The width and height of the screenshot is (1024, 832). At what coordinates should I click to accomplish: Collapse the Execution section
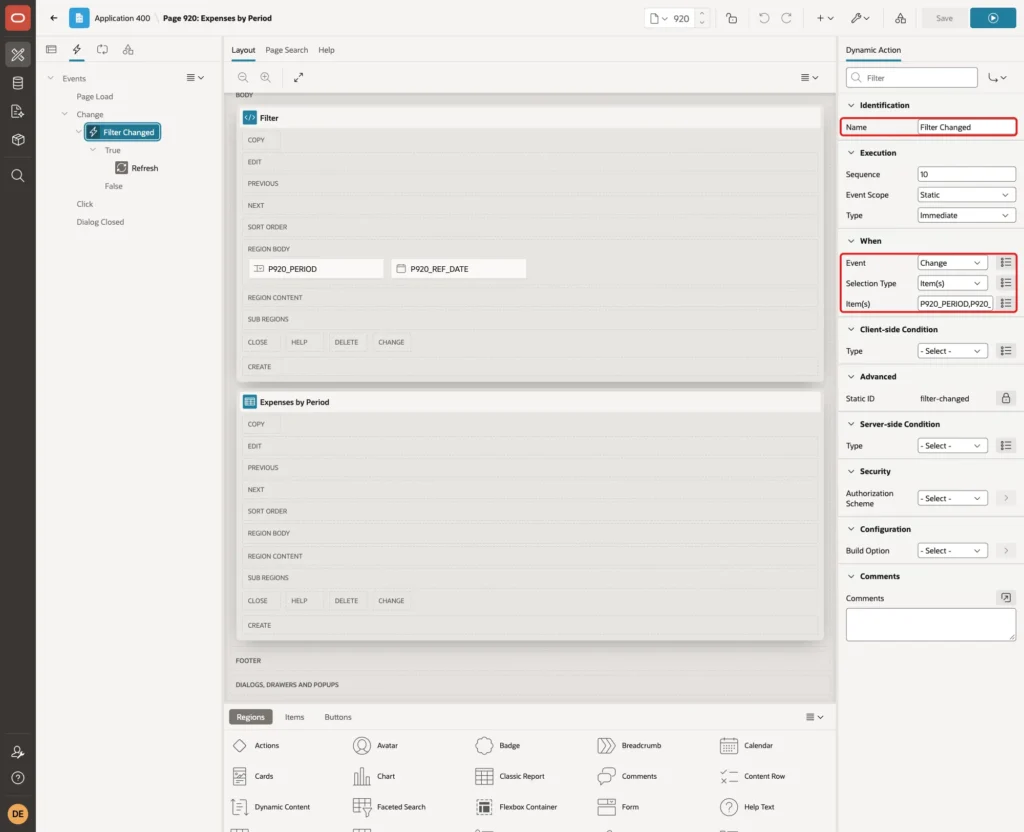point(851,153)
